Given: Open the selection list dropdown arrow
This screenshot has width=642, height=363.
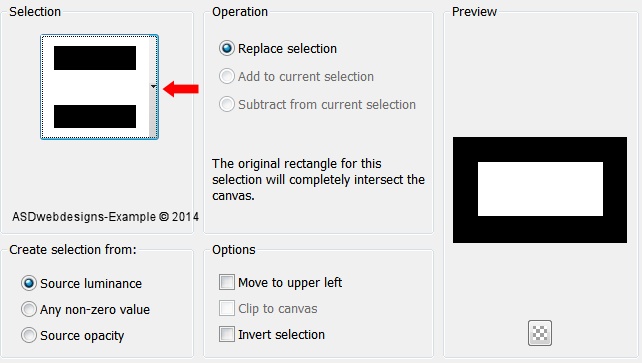Looking at the screenshot, I should [x=154, y=86].
